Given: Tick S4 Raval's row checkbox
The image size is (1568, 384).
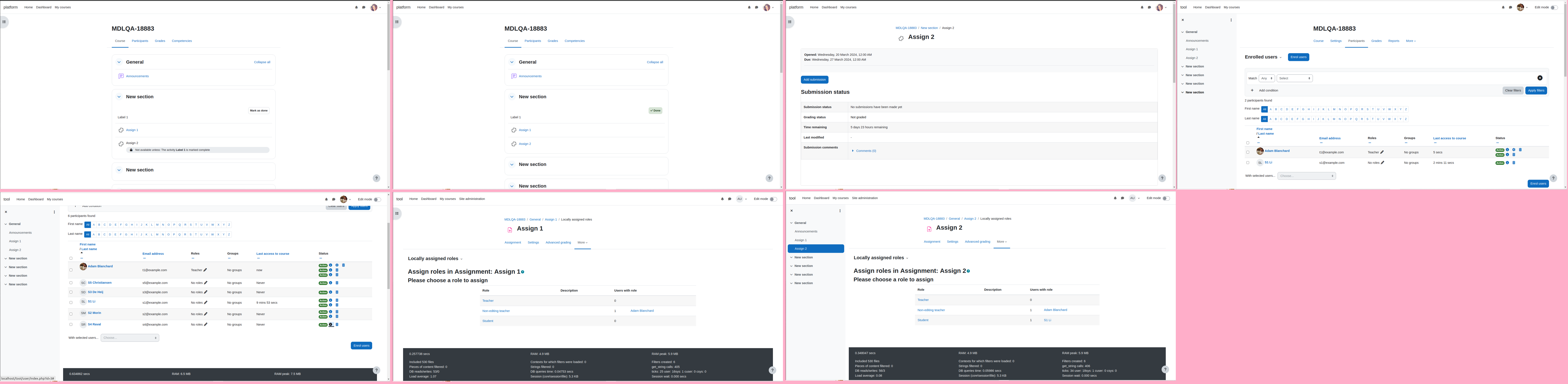Looking at the screenshot, I should 71,325.
